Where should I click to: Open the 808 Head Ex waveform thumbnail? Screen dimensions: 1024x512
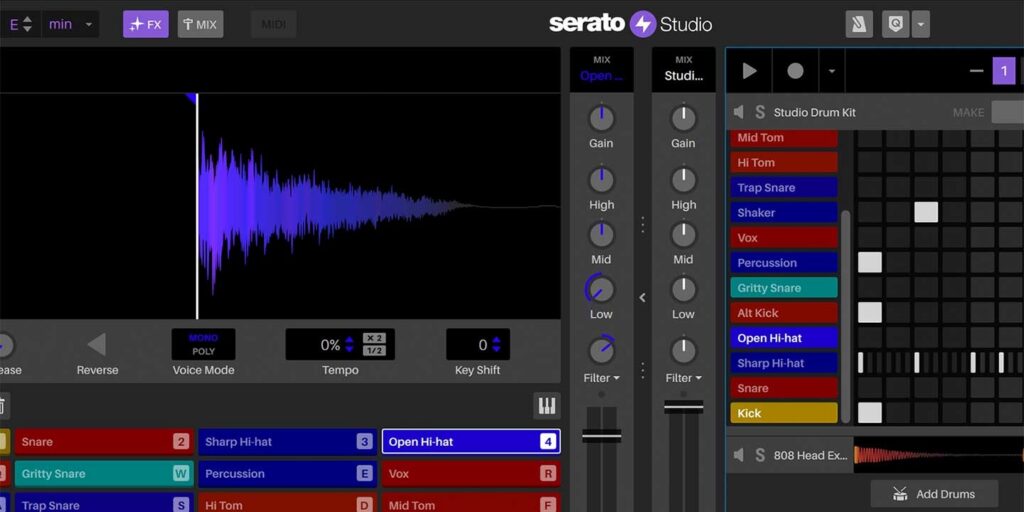(938, 455)
